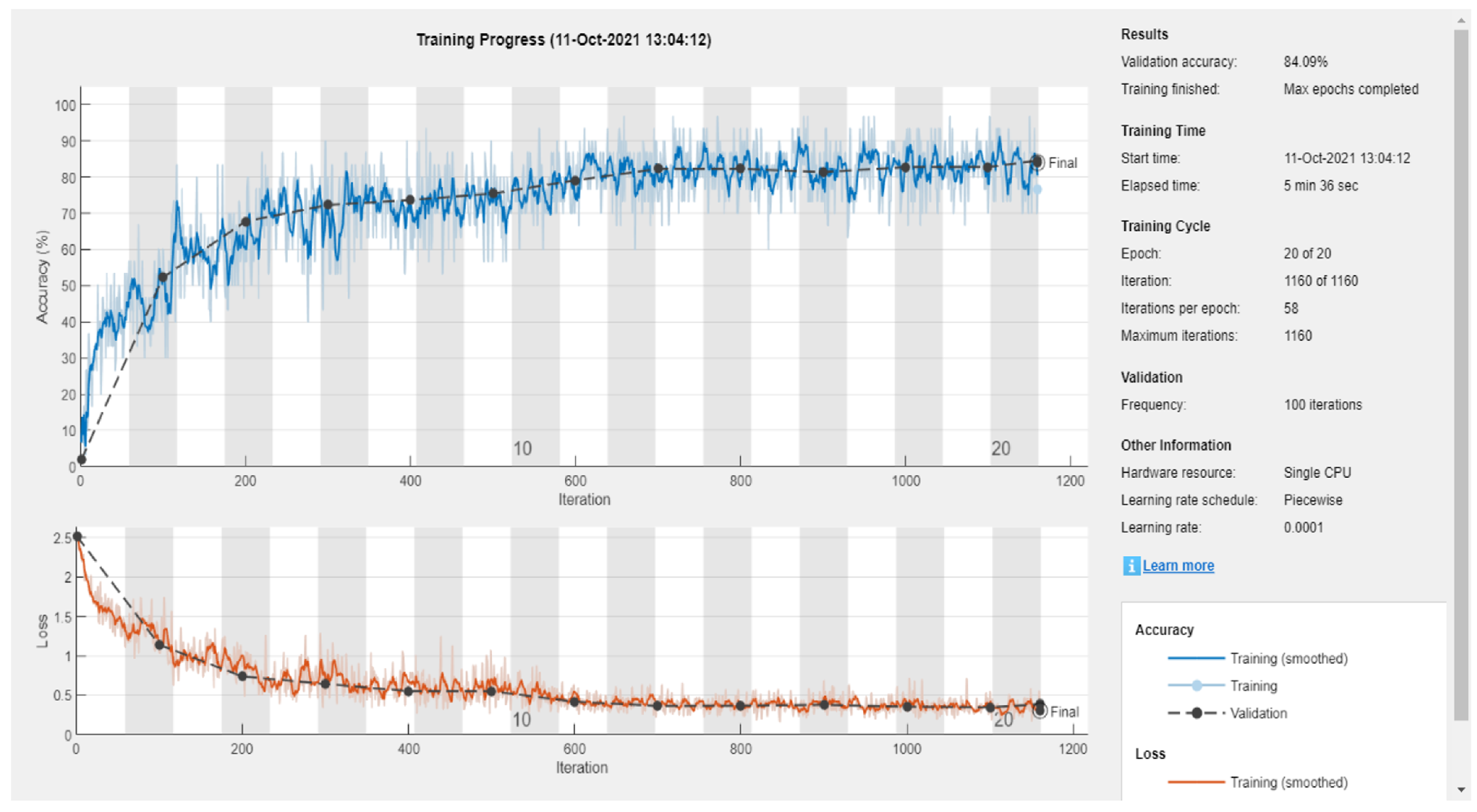The height and width of the screenshot is (812, 1477).
Task: Open the Learn more link
Action: coord(1178,566)
